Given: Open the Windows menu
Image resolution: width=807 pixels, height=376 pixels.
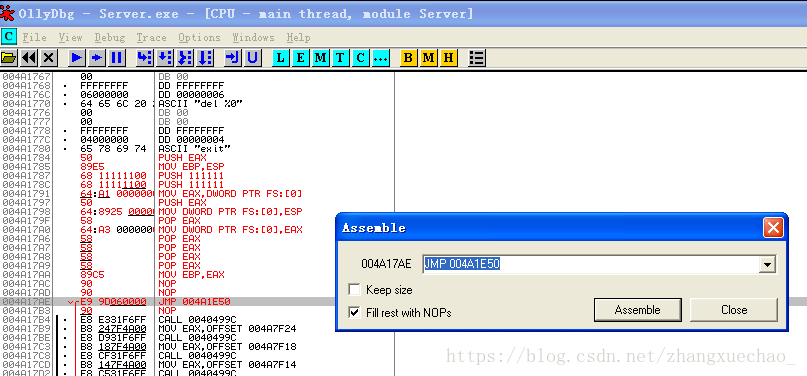Looking at the screenshot, I should pos(253,38).
